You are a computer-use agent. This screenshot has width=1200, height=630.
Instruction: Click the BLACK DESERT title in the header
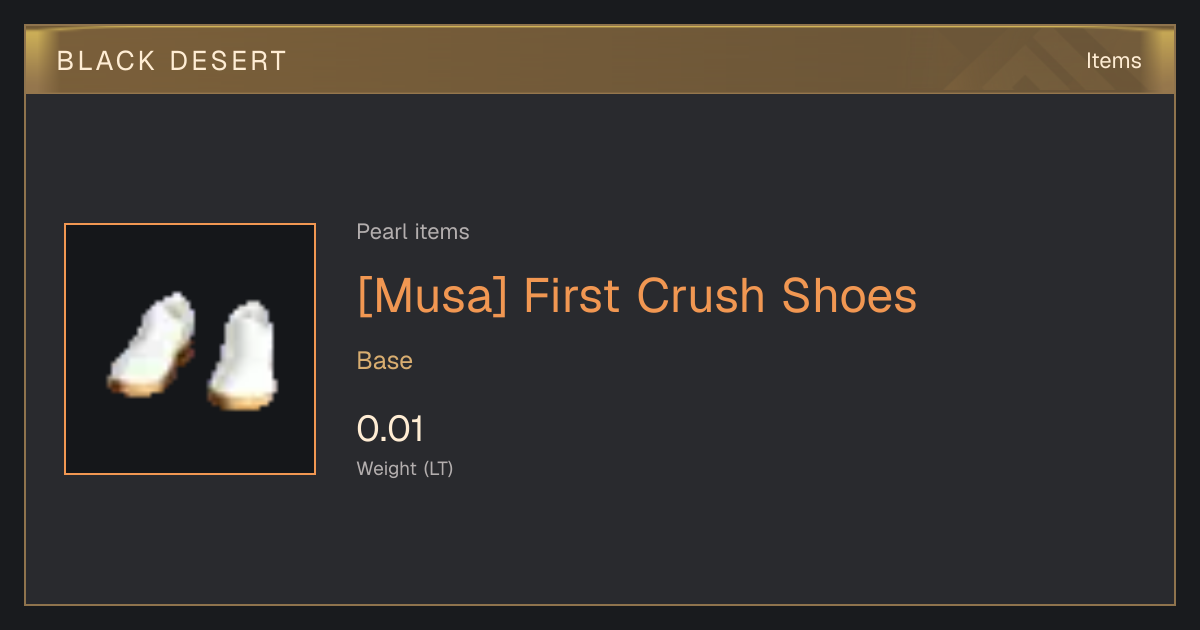click(x=172, y=61)
